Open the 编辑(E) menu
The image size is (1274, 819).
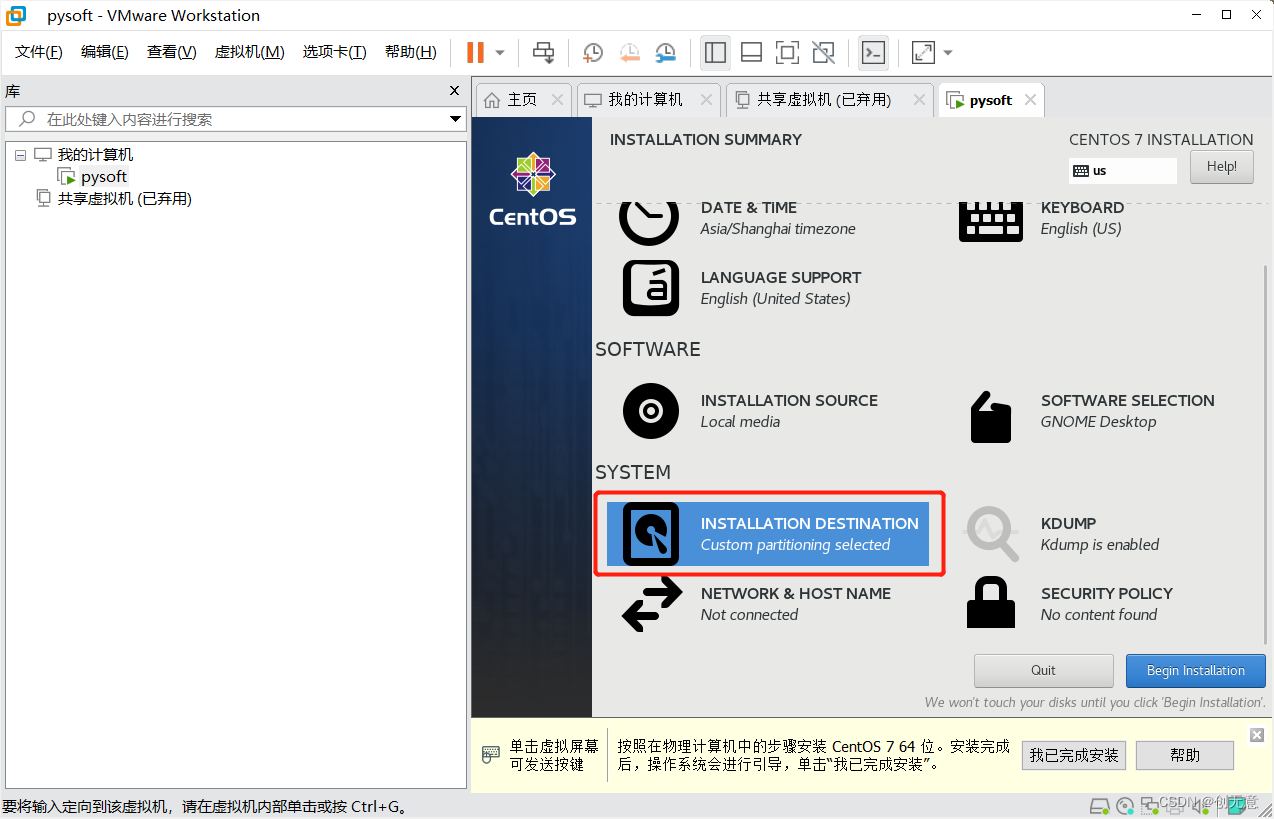(x=105, y=52)
